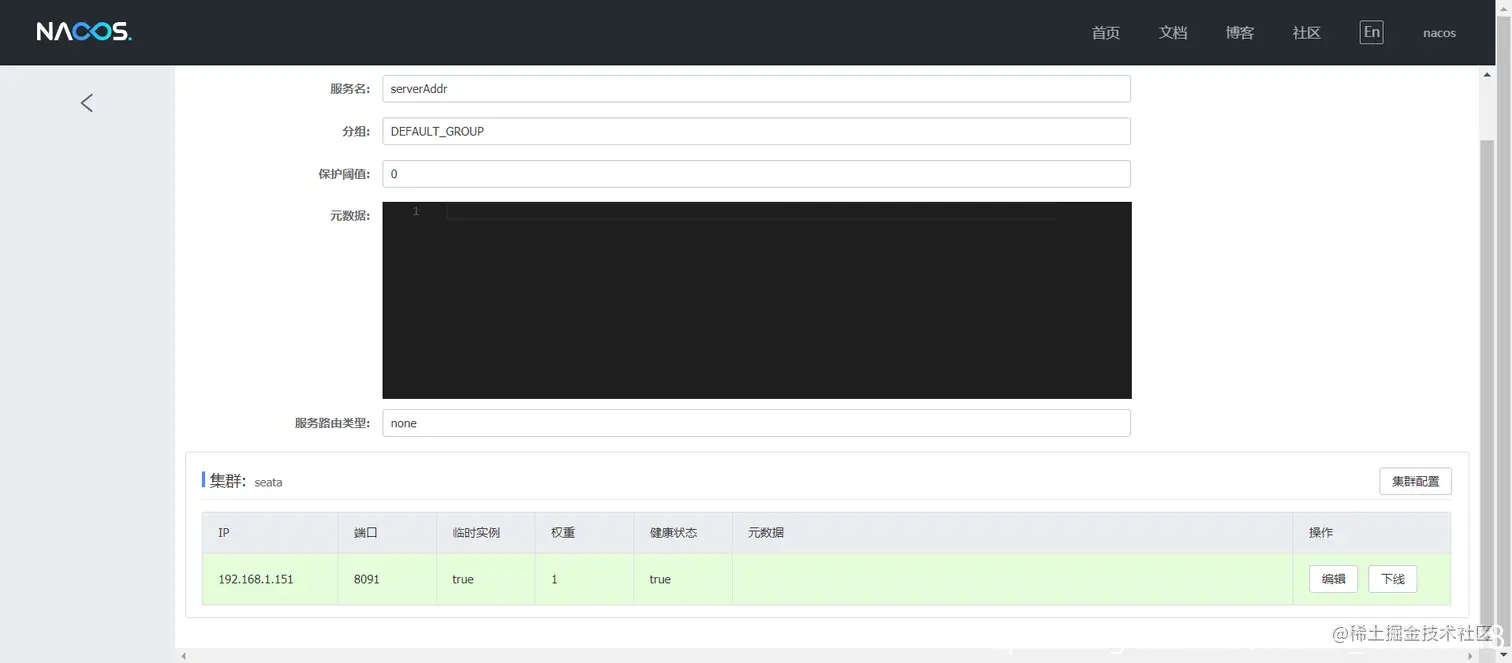1512x663 pixels.
Task: Click 下线 for instance 192.168.1.151
Action: 1392,579
